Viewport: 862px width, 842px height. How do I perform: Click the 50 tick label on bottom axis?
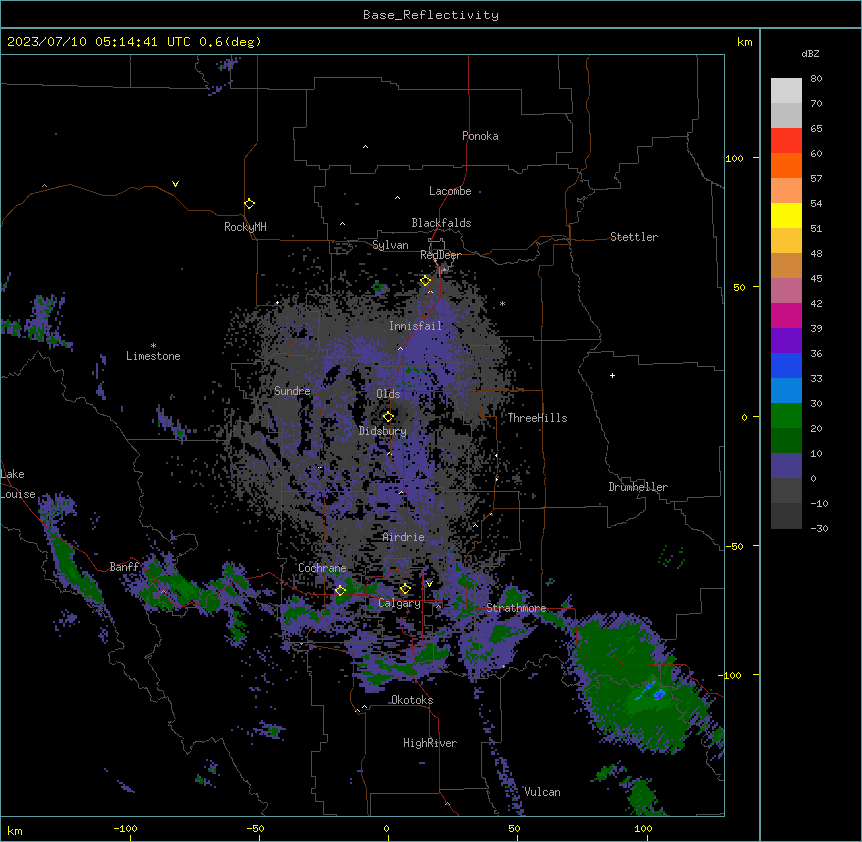514,828
